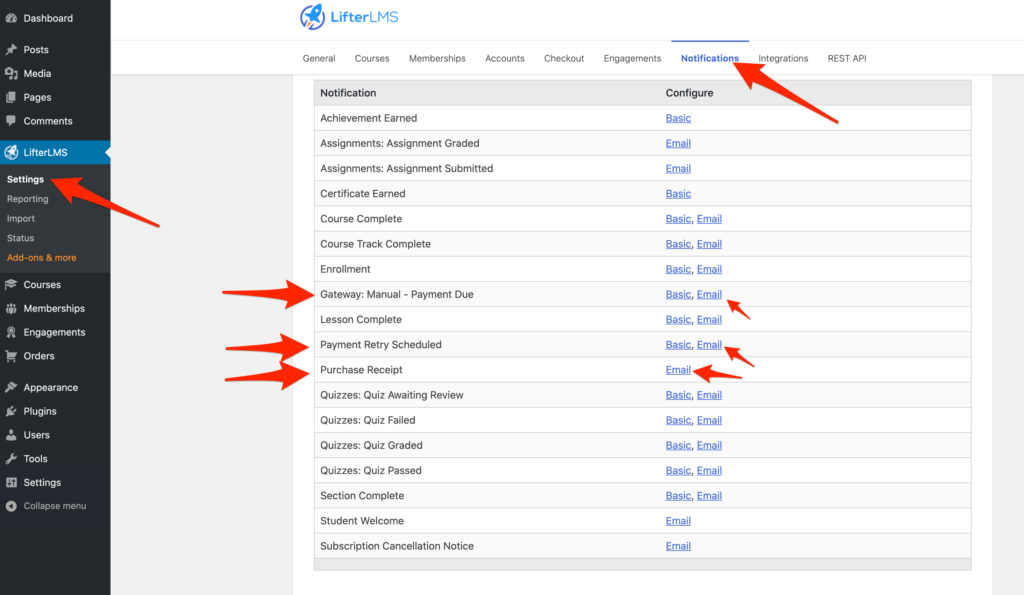Open the Memberships settings tab

coord(437,58)
